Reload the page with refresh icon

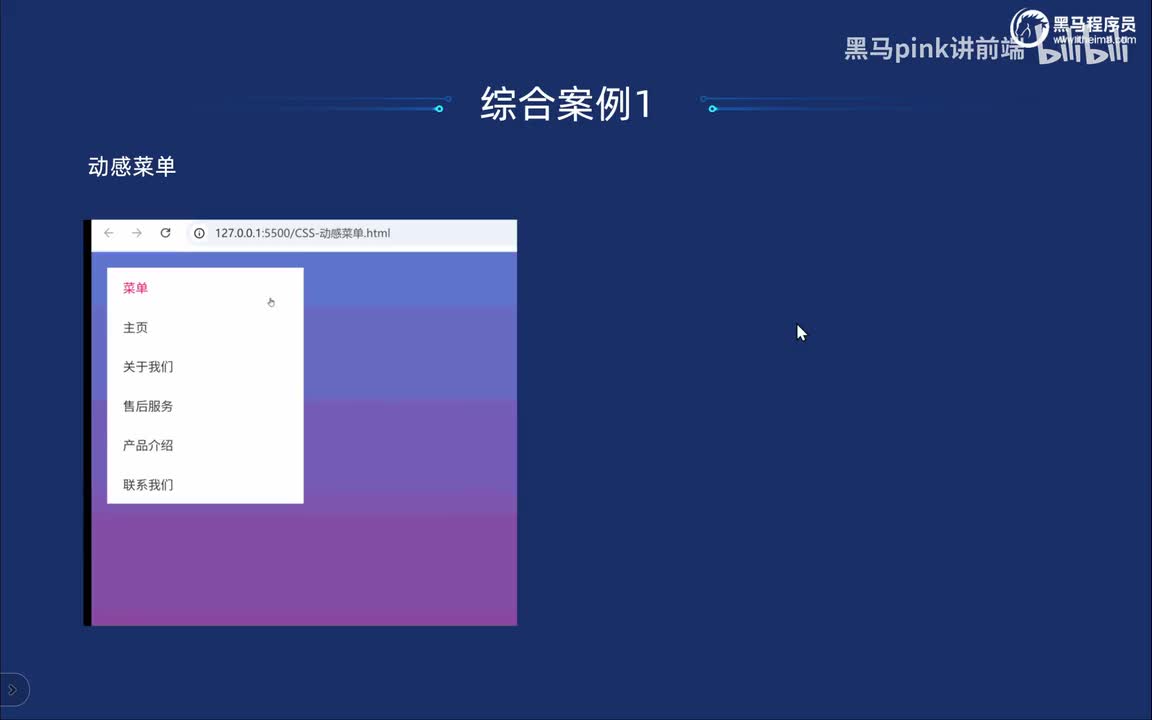pyautogui.click(x=165, y=233)
